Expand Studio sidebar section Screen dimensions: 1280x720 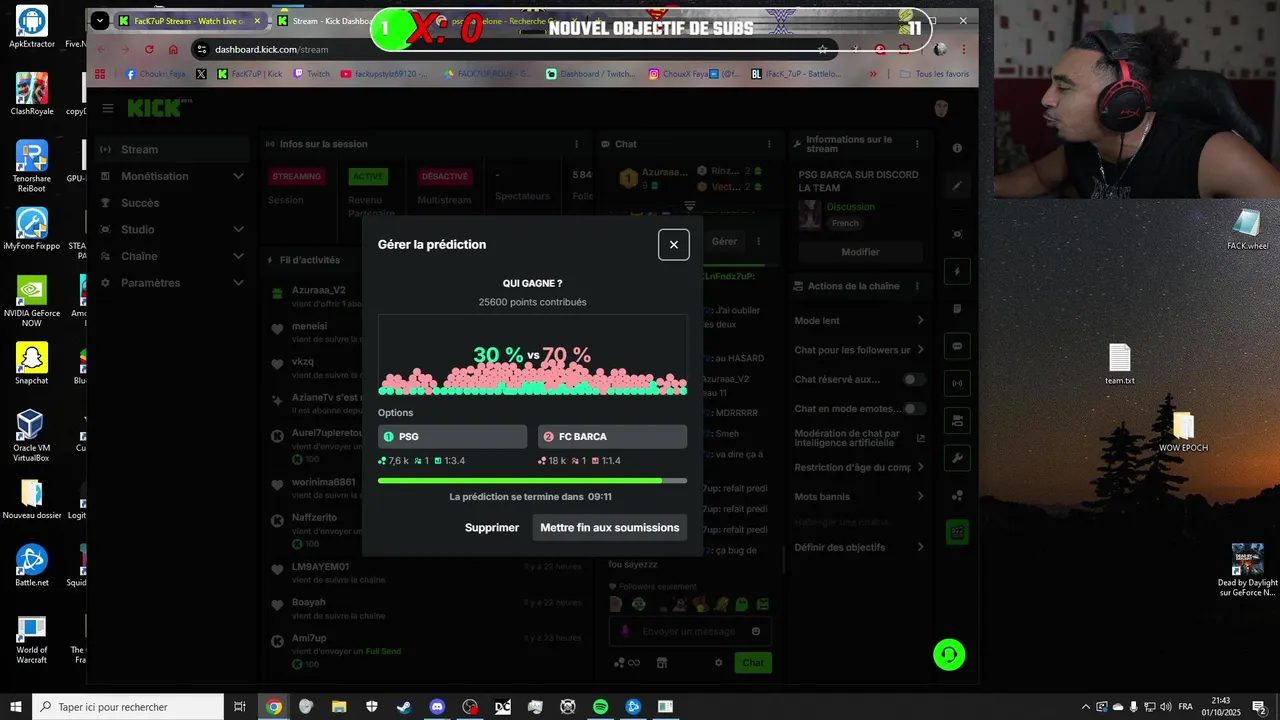click(172, 229)
